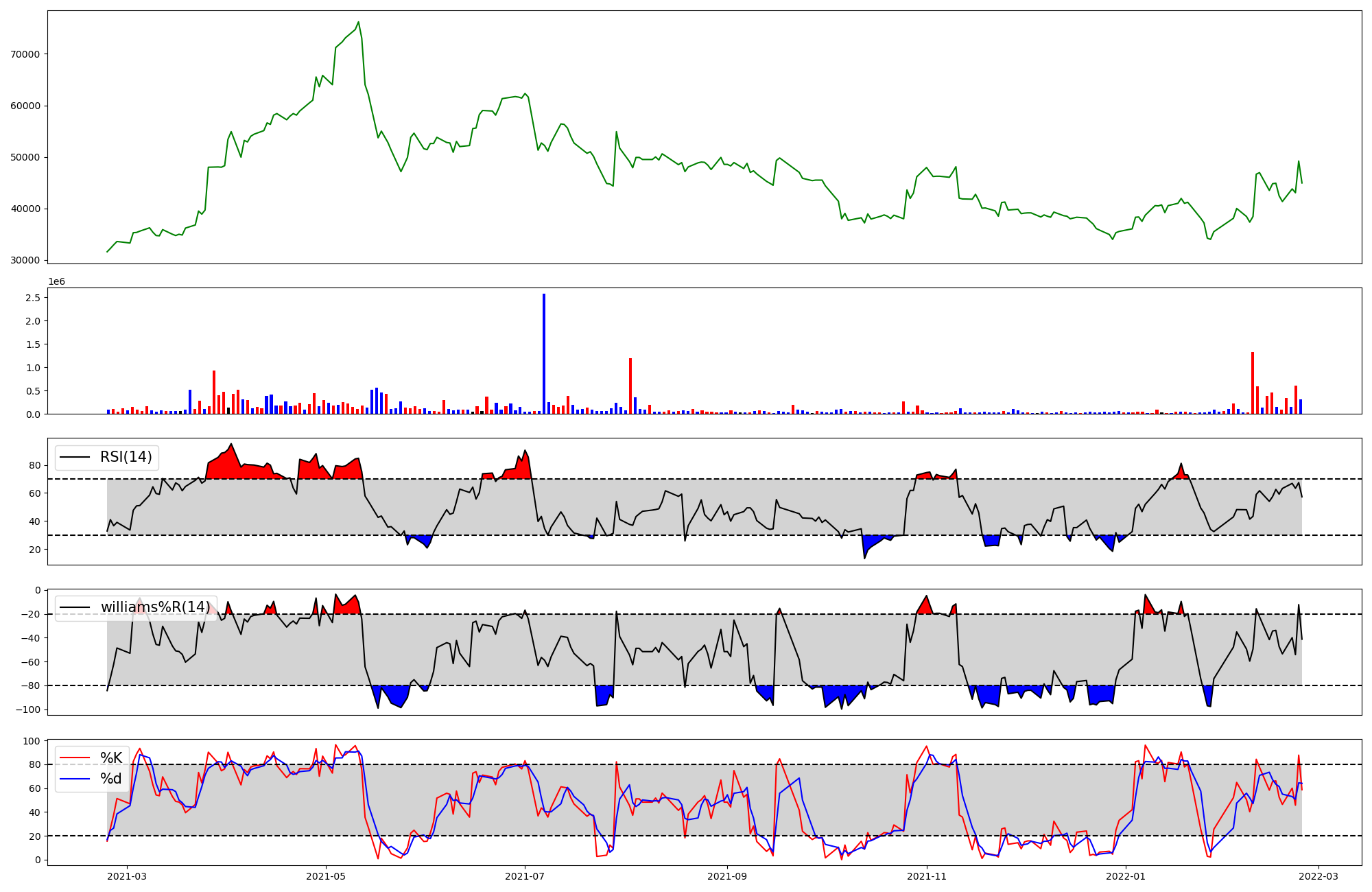The image size is (1372, 892).
Task: Click the -100 tick on Williams %R axis
Action: pos(29,709)
